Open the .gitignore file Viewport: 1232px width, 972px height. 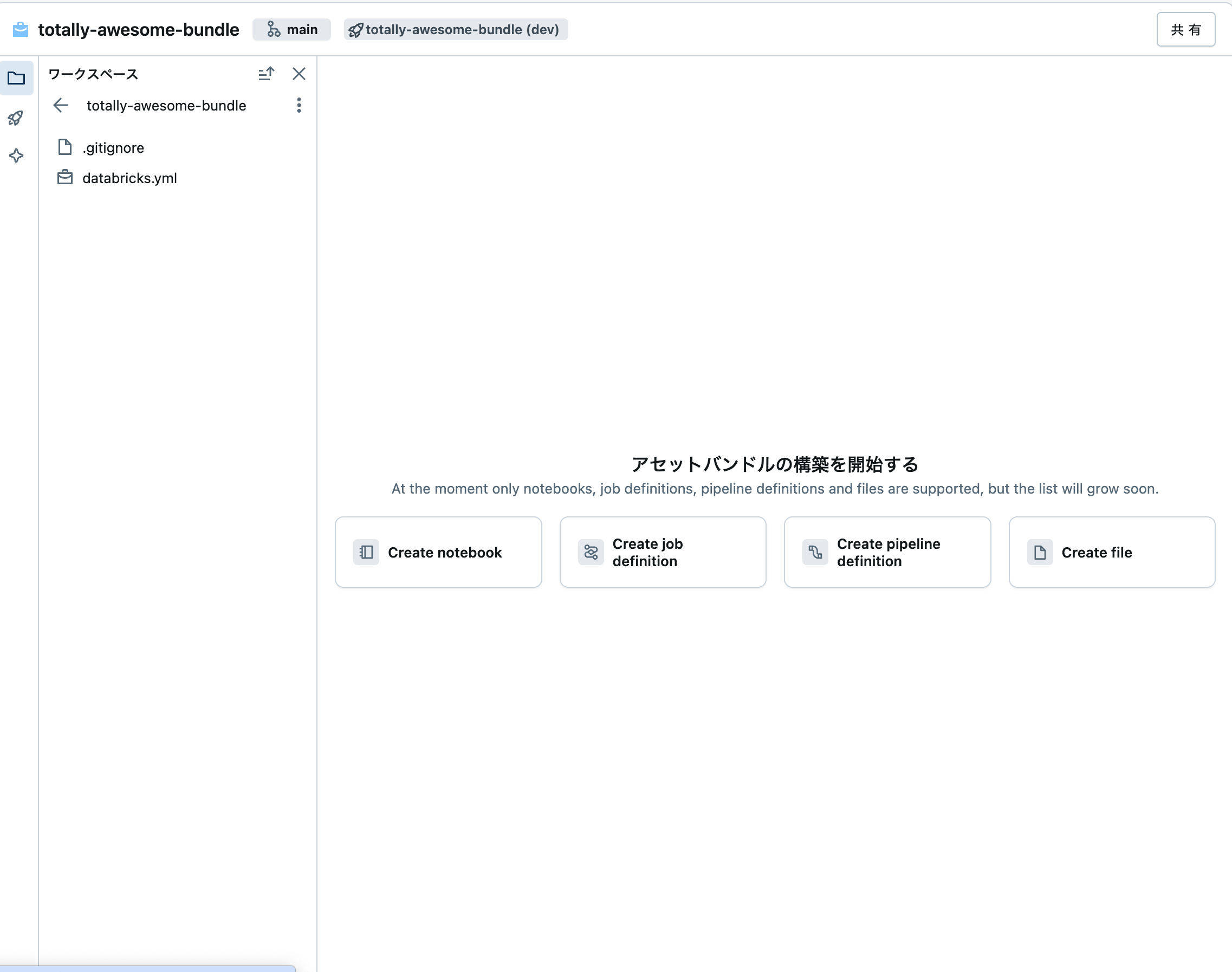pyautogui.click(x=113, y=147)
